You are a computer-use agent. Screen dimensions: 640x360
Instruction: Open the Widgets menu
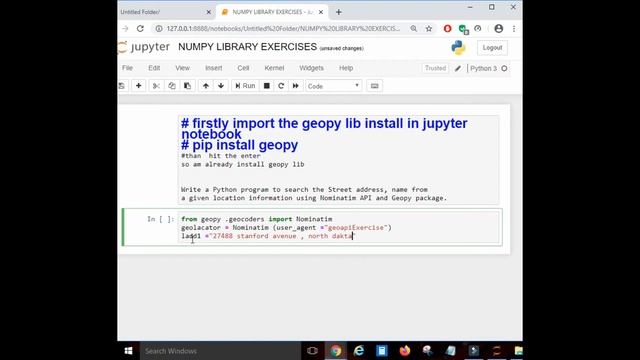pos(311,68)
